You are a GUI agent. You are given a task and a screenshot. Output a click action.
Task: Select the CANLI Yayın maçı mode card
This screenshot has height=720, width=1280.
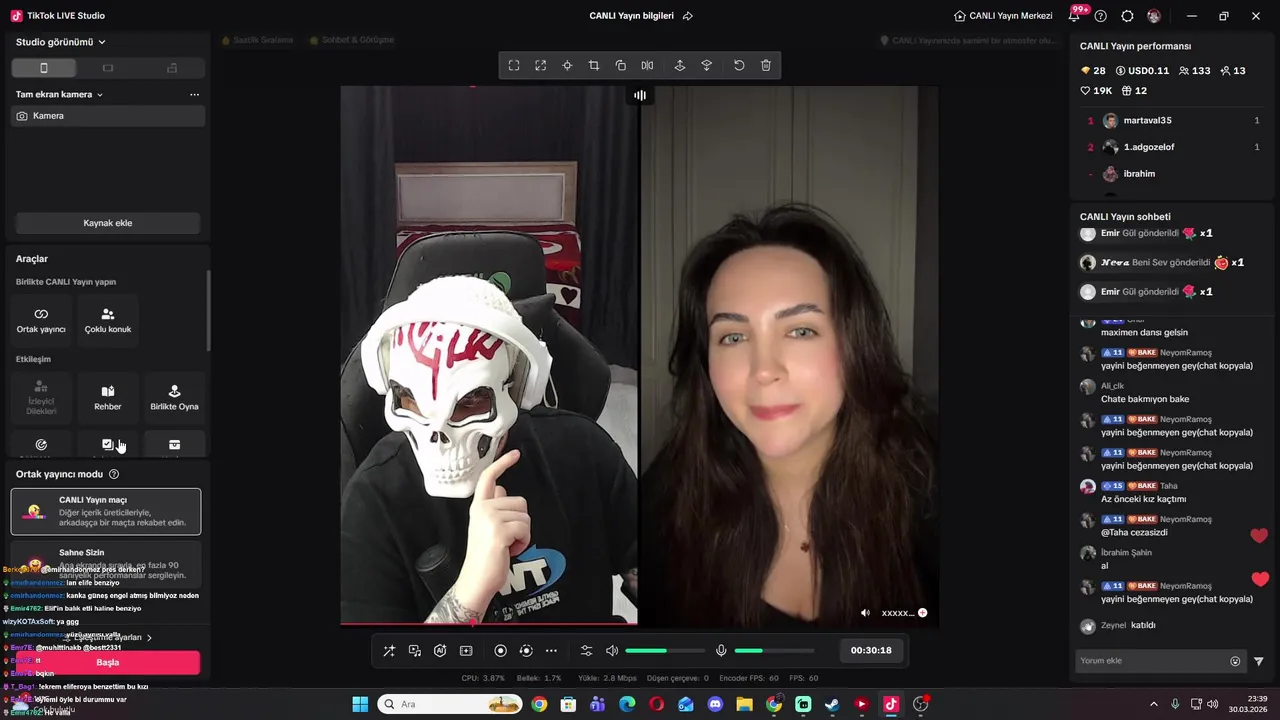click(106, 511)
